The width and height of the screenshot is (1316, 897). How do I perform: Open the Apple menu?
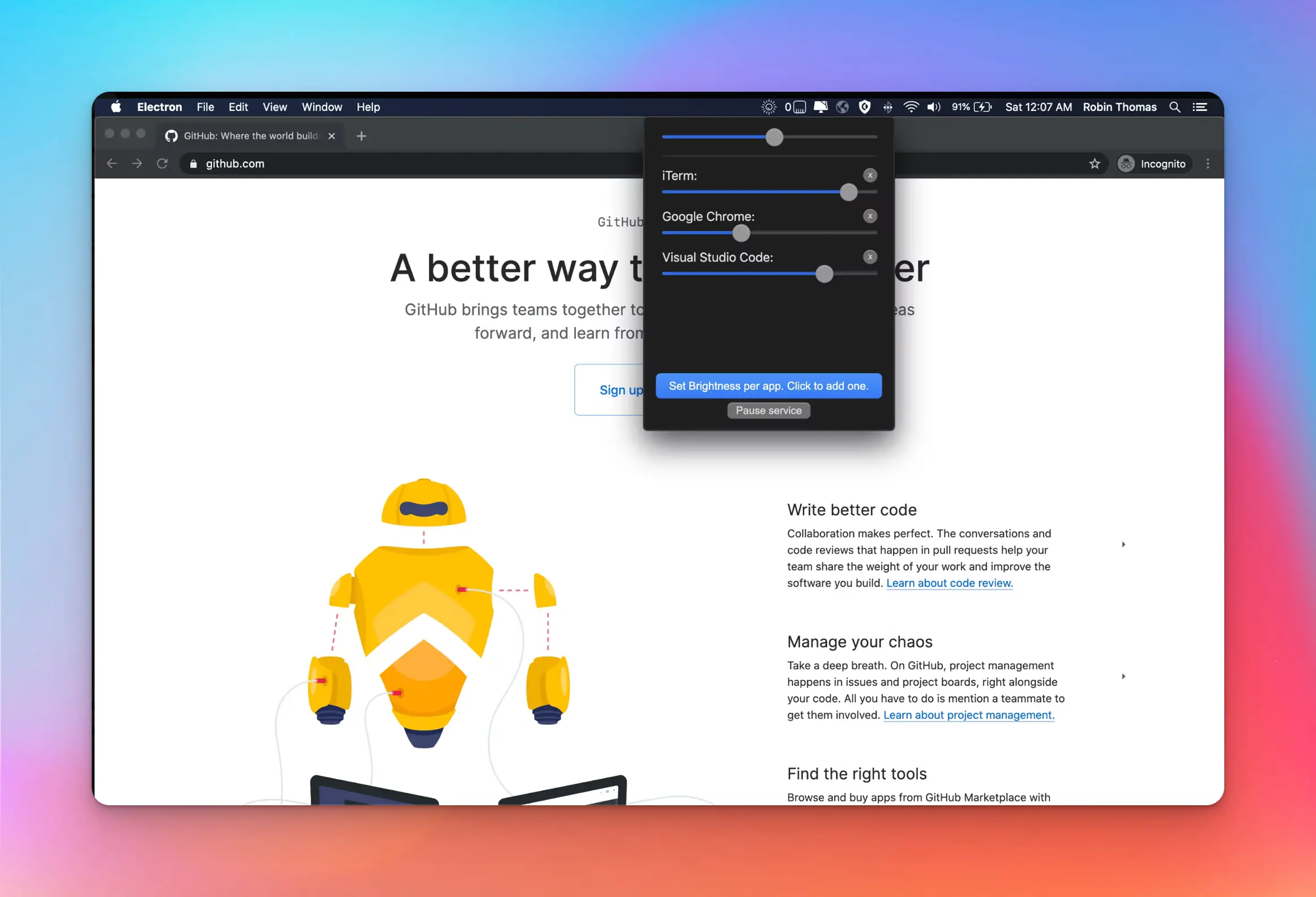pyautogui.click(x=116, y=107)
